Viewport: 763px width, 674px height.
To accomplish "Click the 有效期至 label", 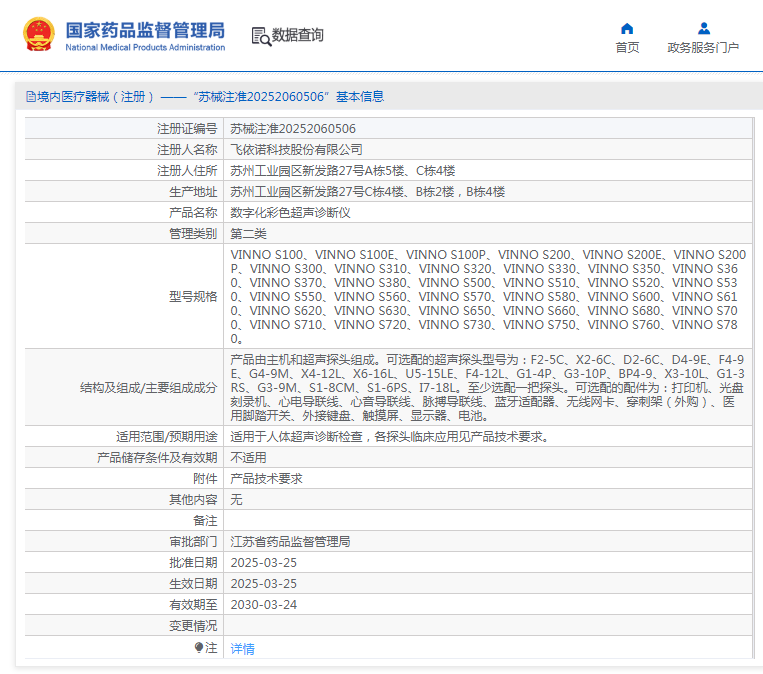I will click(x=193, y=604).
